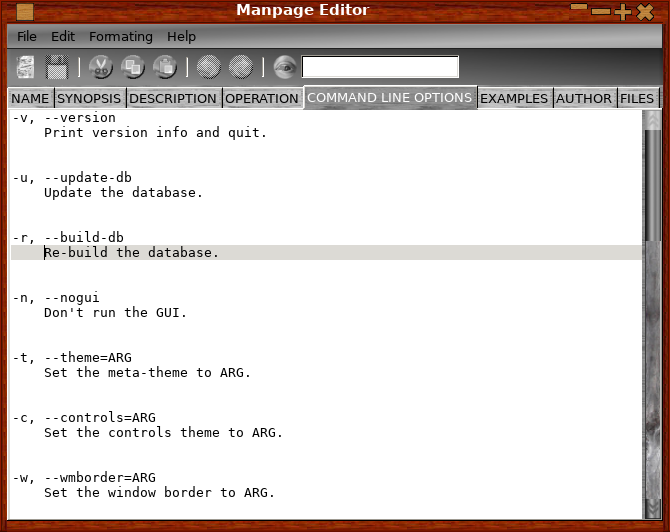The image size is (670, 532).
Task: Click the line '-v, --version'
Action: 64,118
